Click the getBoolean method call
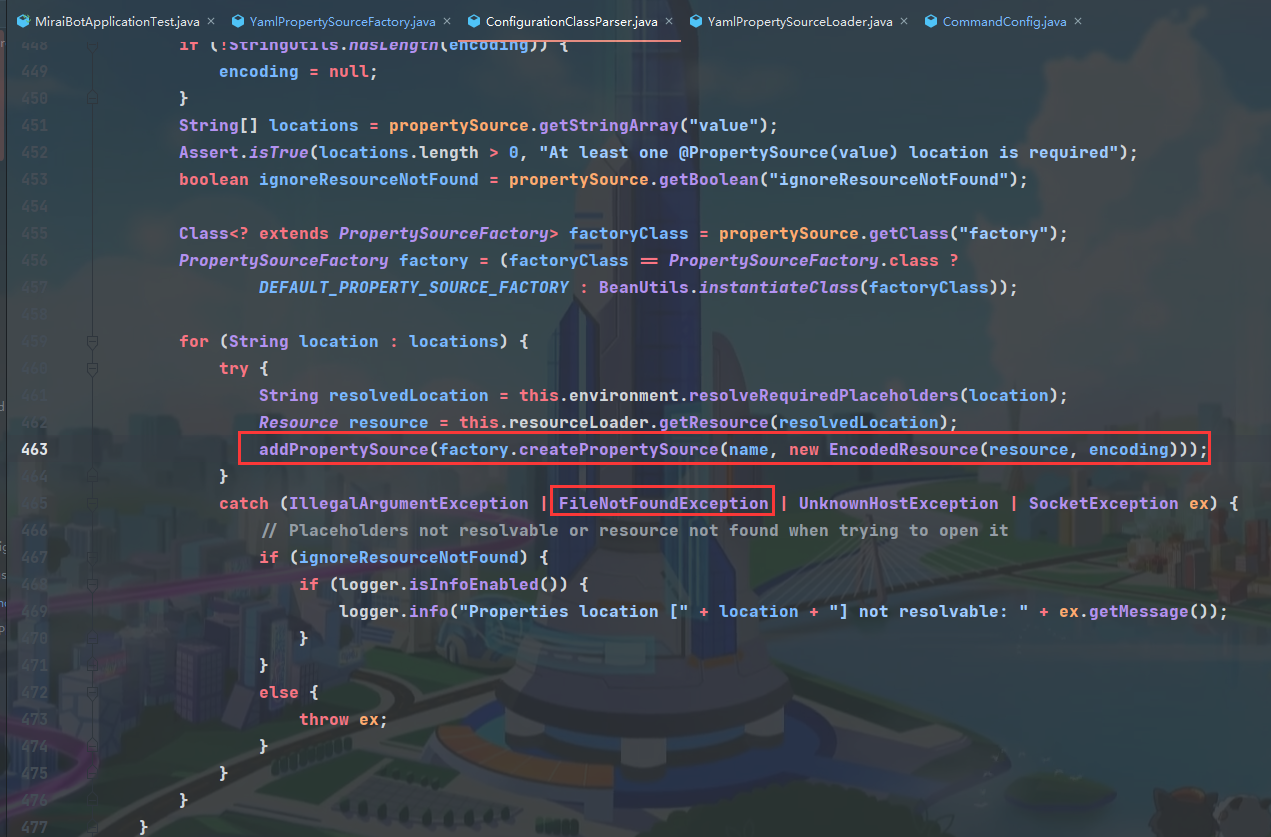The height and width of the screenshot is (837, 1271). [709, 179]
